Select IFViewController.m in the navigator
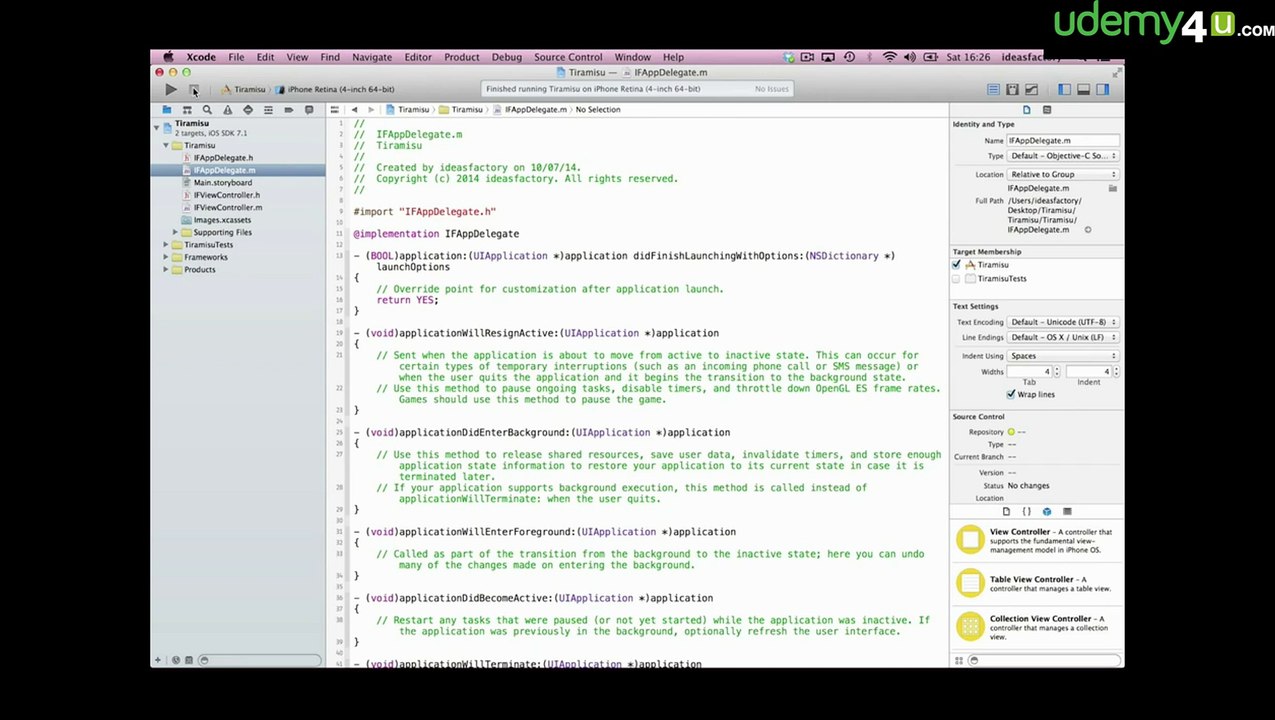1275x720 pixels. click(x=227, y=208)
